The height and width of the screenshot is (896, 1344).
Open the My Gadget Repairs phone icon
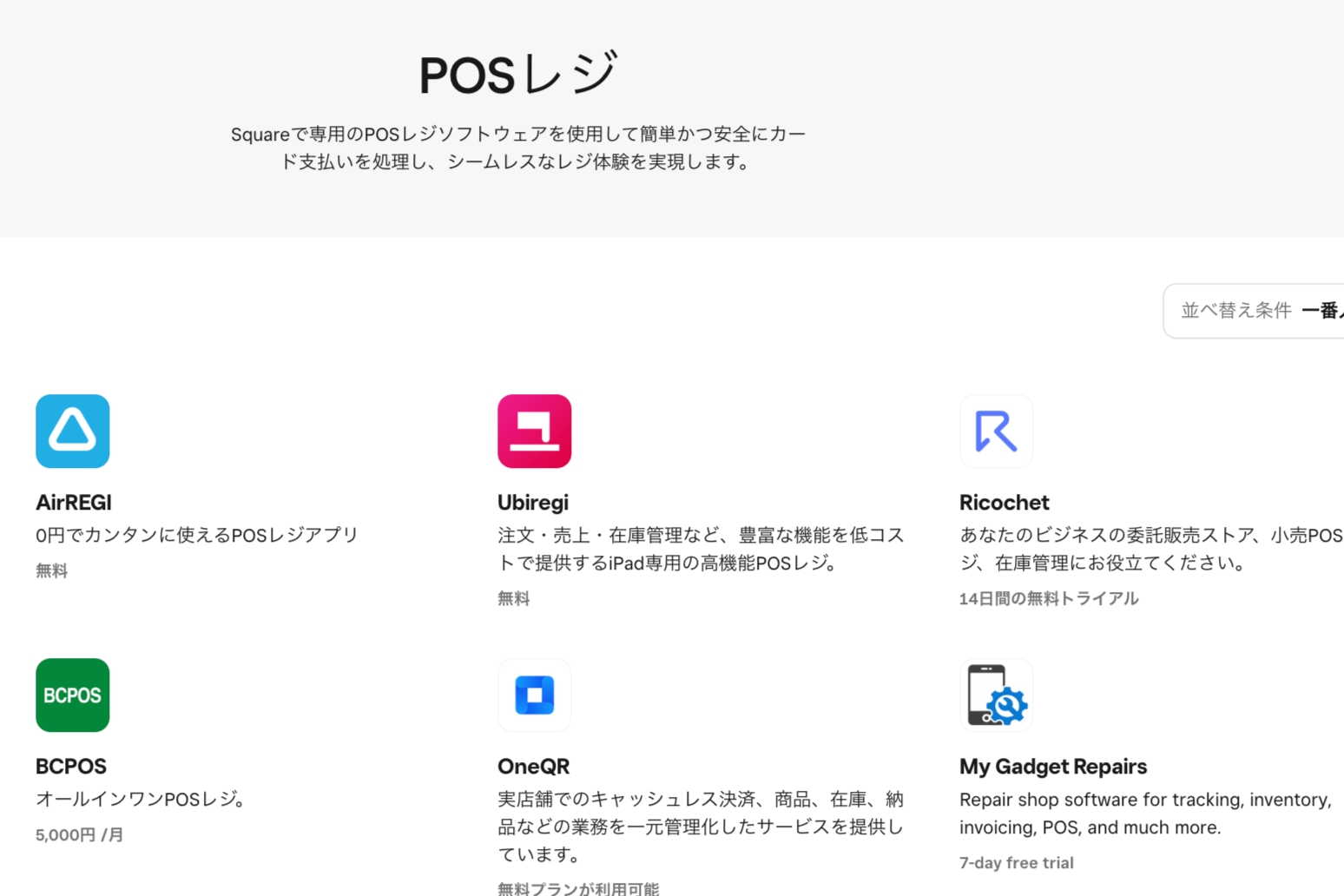[997, 695]
